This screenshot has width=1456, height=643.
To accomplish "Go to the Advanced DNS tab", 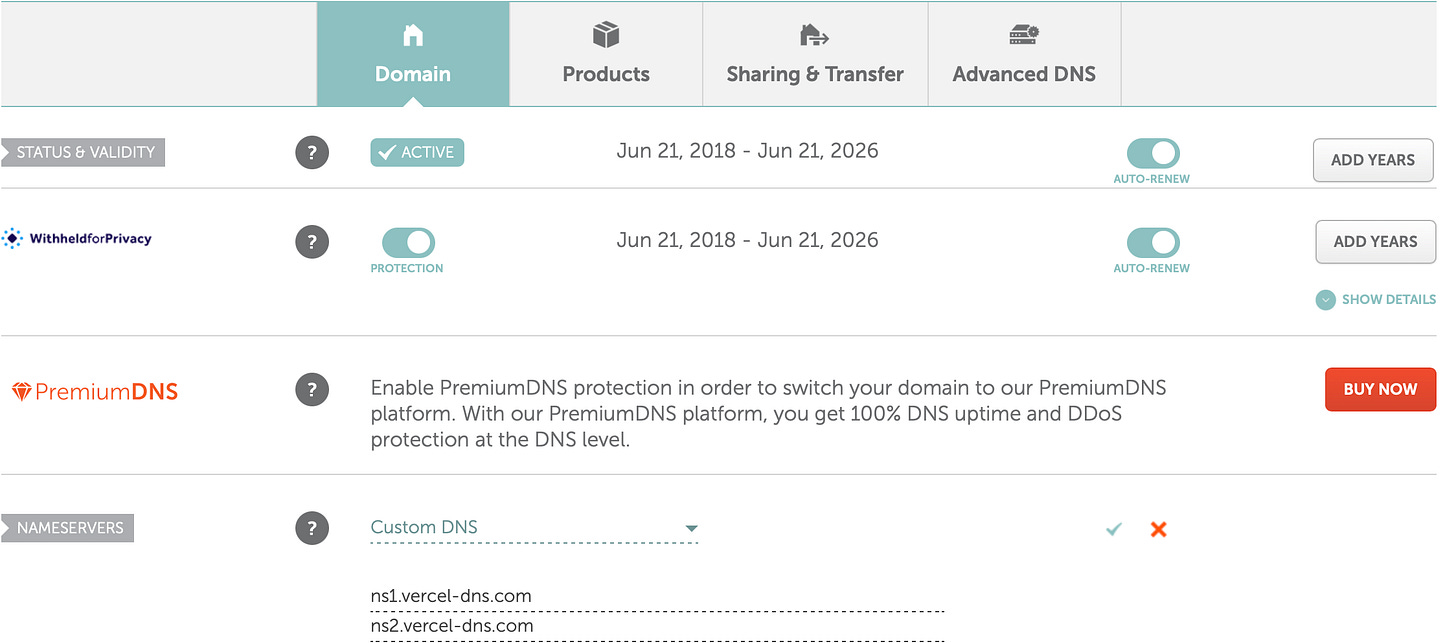I will pos(1024,54).
